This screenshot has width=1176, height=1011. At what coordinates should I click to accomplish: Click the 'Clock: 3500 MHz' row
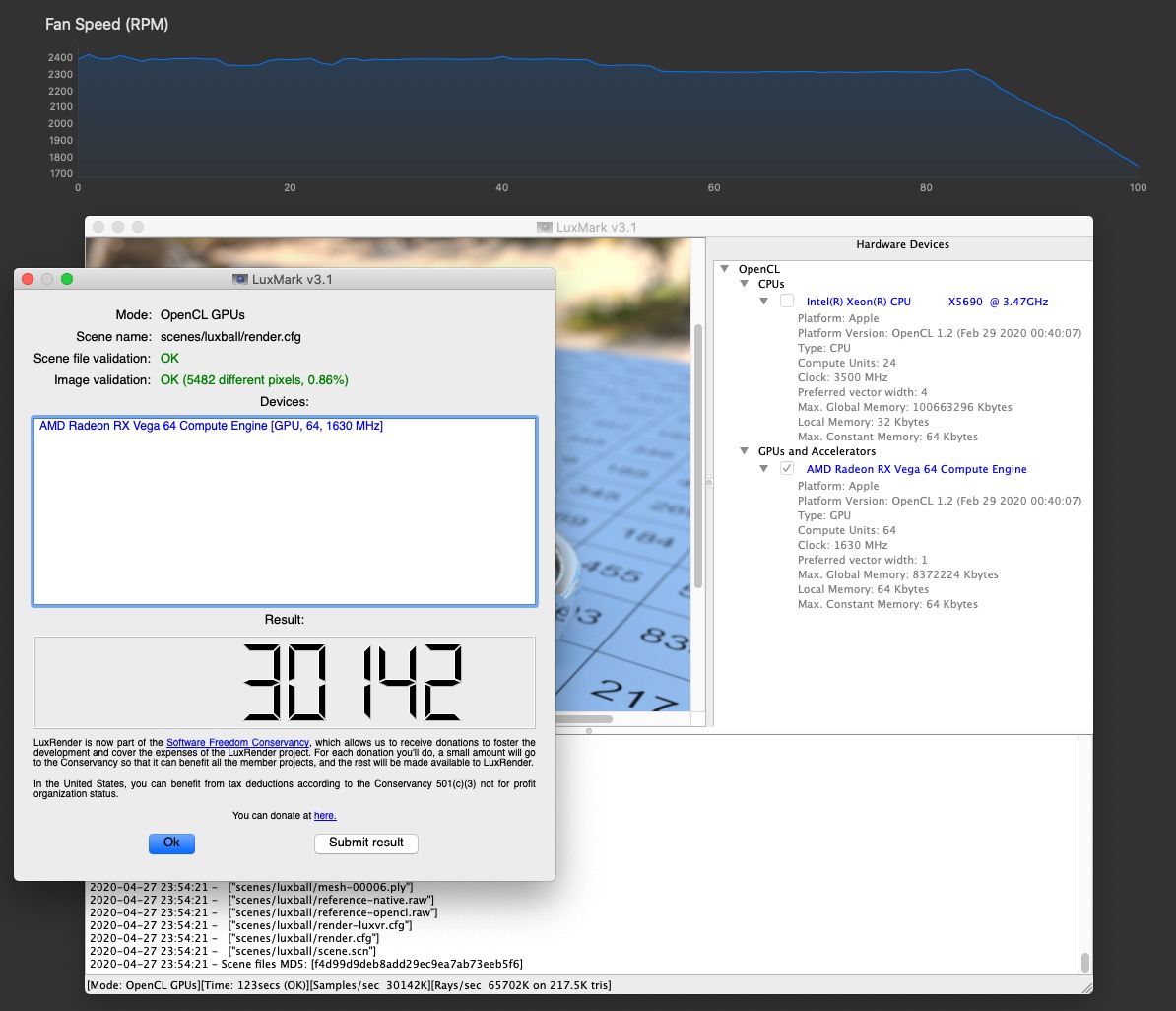point(842,377)
